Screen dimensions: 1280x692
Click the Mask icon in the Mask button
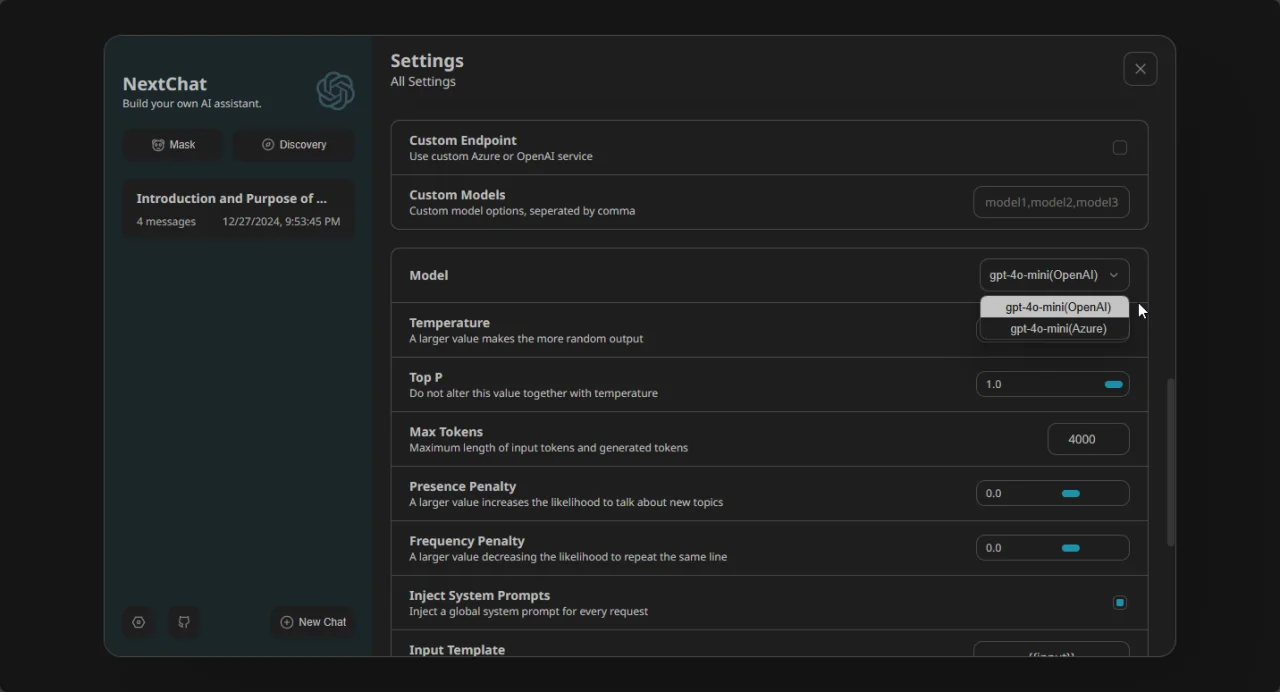coord(158,145)
